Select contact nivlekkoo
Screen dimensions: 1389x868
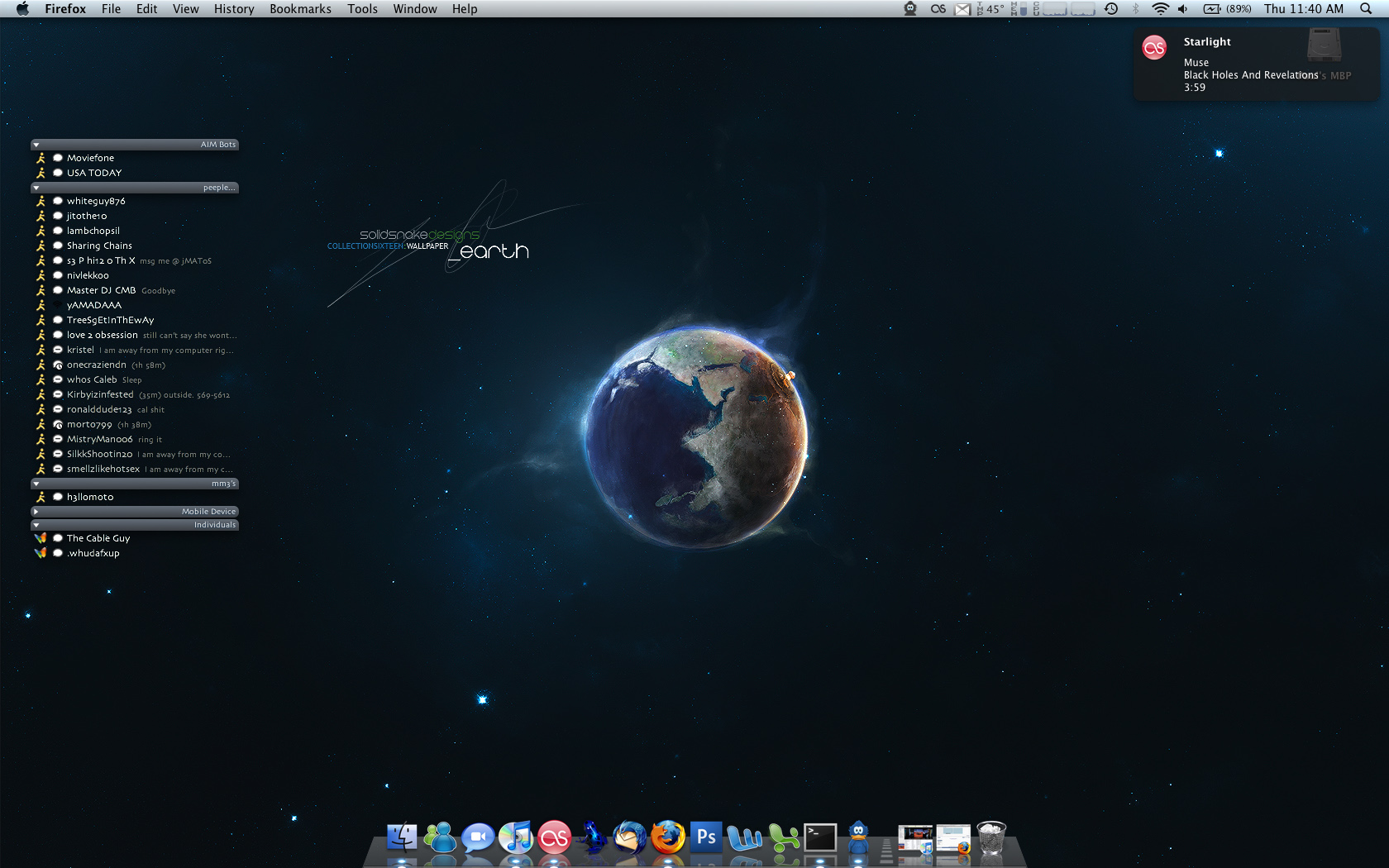tap(135, 275)
